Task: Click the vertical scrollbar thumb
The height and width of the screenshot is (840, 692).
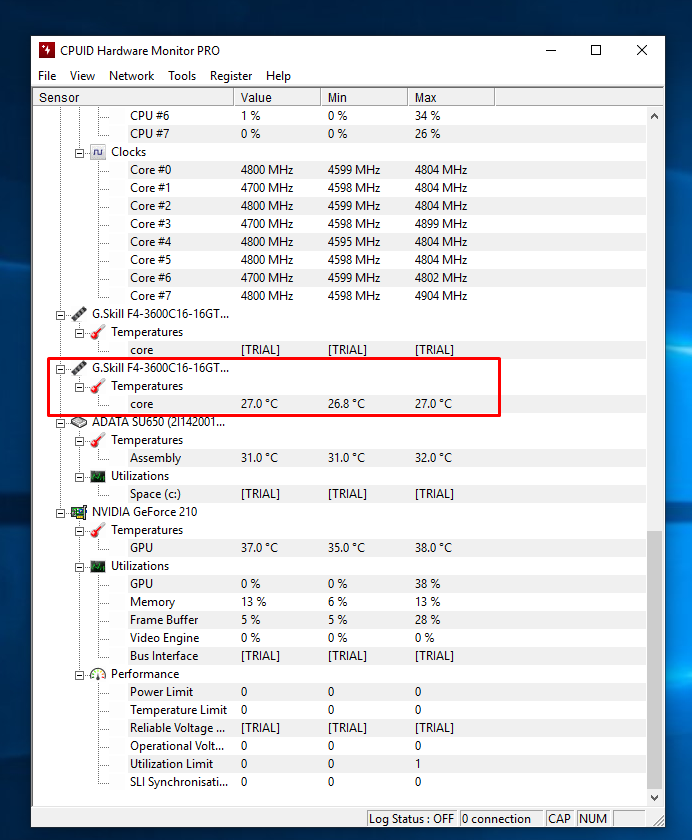Action: 655,659
